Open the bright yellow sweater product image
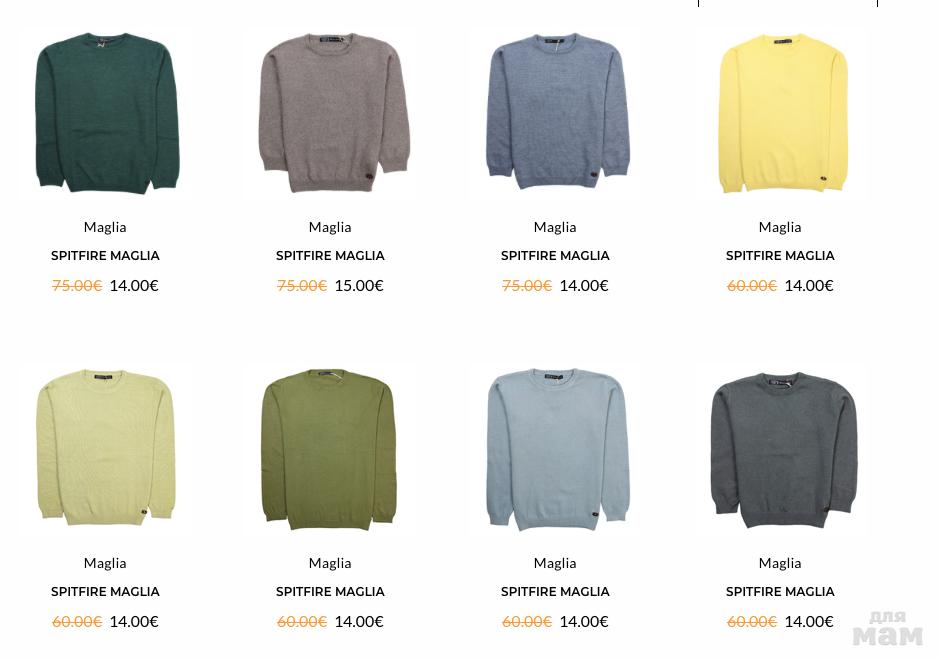 (x=780, y=111)
